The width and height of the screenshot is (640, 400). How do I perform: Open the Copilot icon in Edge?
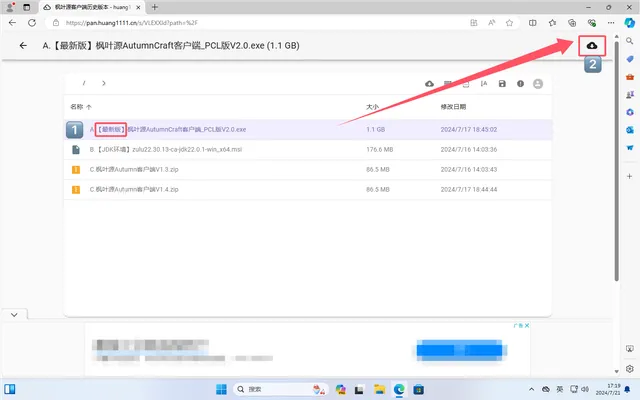point(629,23)
